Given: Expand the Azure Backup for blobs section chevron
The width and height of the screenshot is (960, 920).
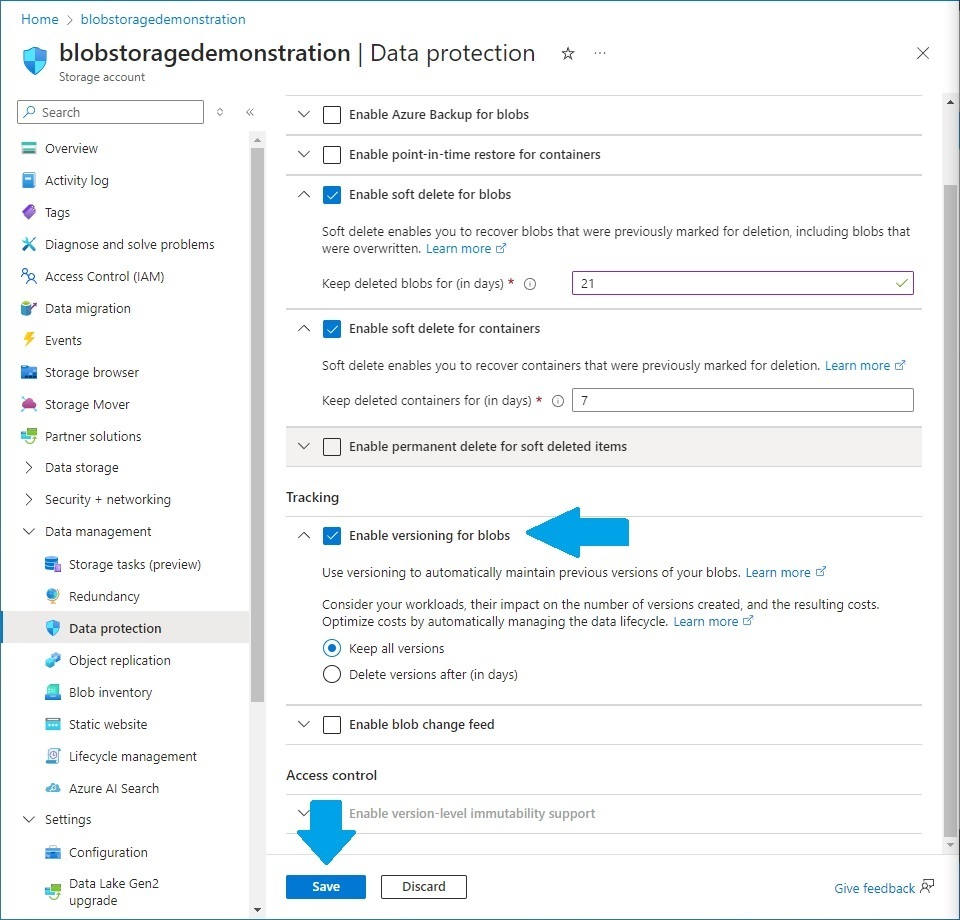Looking at the screenshot, I should pyautogui.click(x=304, y=114).
